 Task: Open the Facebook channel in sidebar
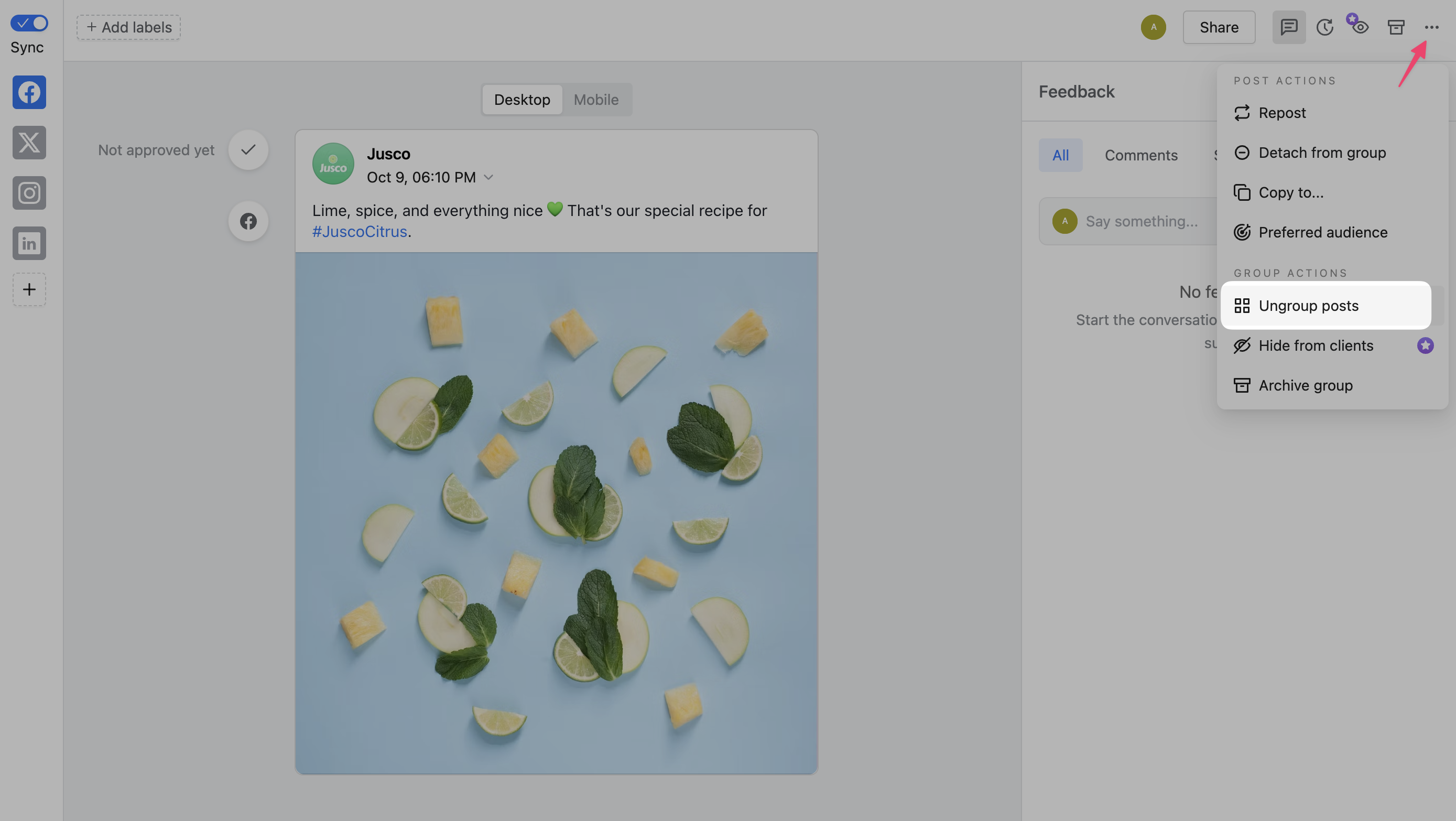point(29,92)
